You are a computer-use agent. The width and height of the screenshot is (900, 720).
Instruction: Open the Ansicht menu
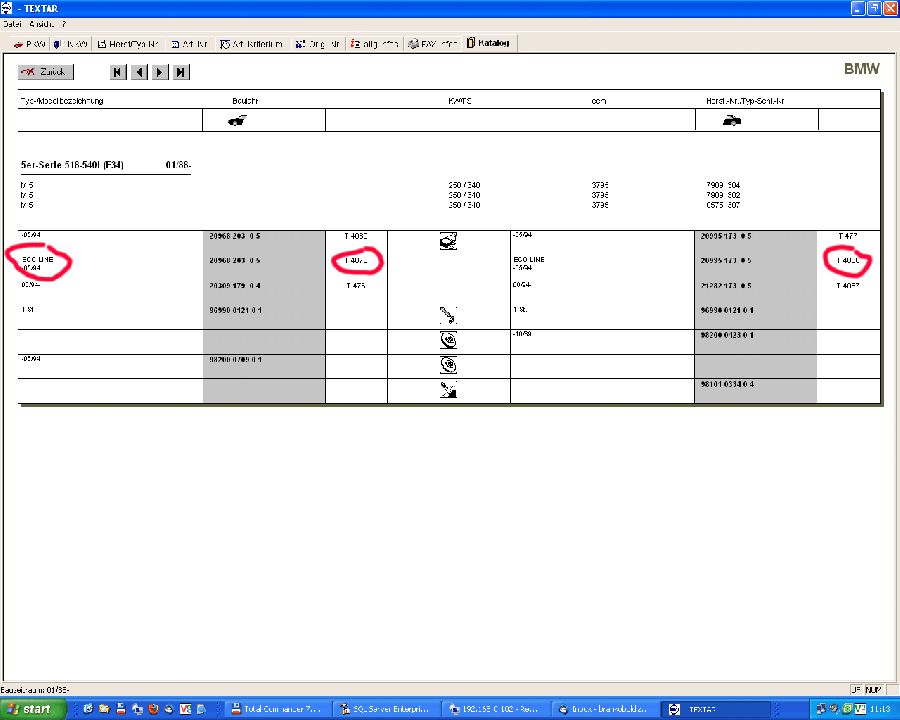click(x=41, y=24)
